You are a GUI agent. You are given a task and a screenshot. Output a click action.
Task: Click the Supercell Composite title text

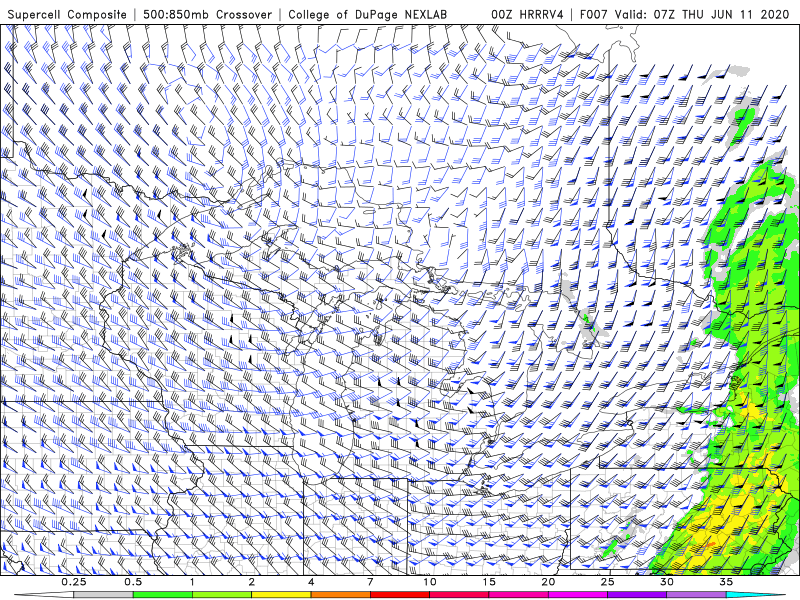point(67,14)
